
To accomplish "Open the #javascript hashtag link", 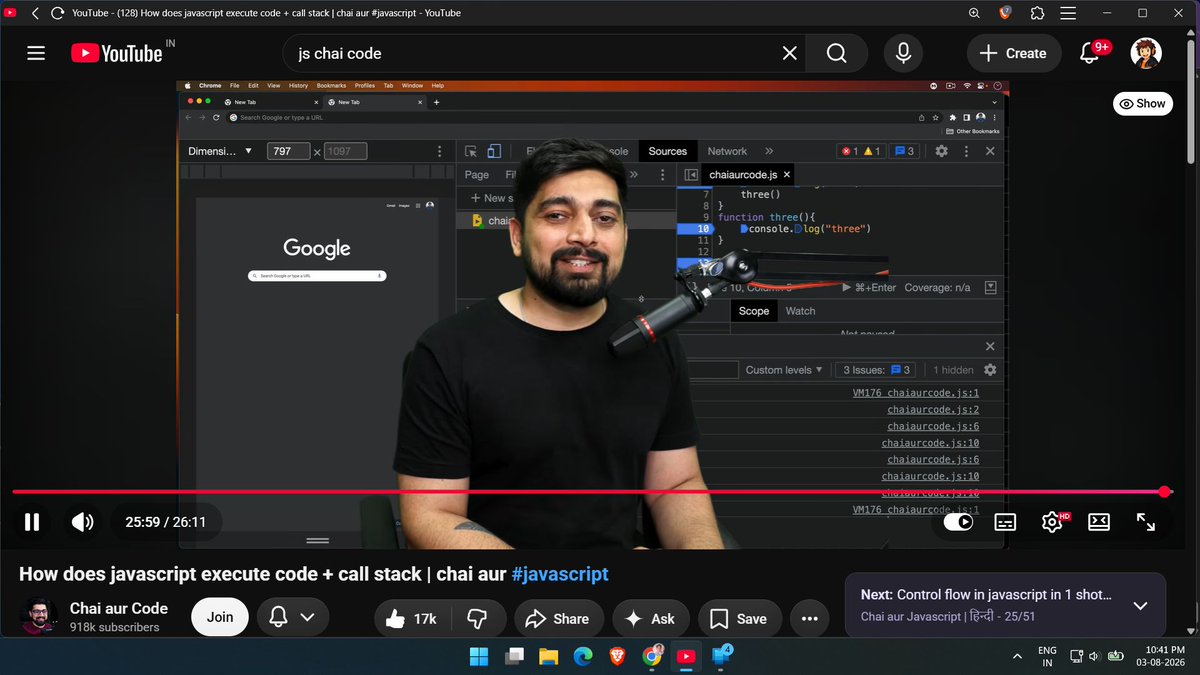I will coord(559,574).
